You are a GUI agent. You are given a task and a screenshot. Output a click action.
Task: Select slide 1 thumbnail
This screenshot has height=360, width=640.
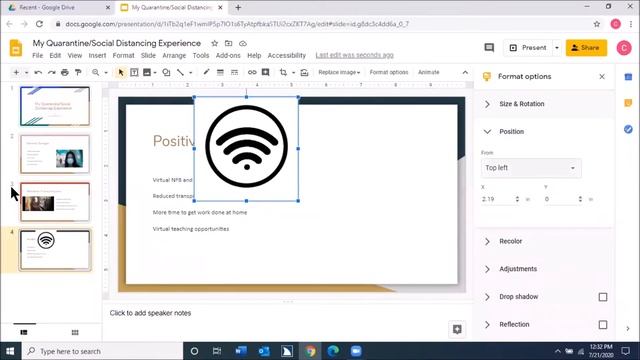coord(55,106)
